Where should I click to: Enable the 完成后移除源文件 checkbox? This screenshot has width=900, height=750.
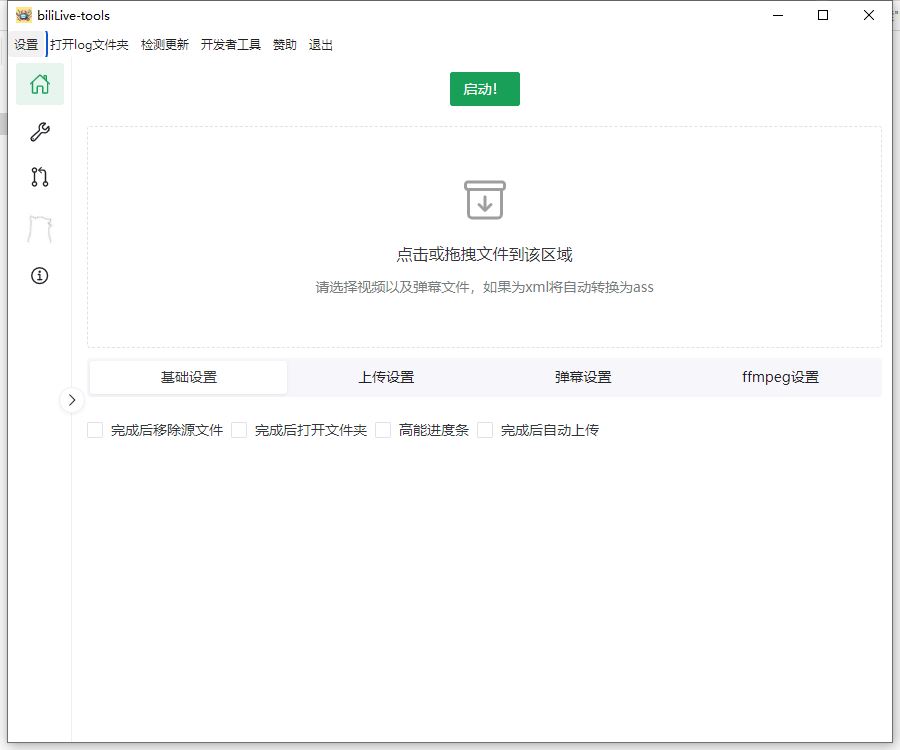point(95,430)
